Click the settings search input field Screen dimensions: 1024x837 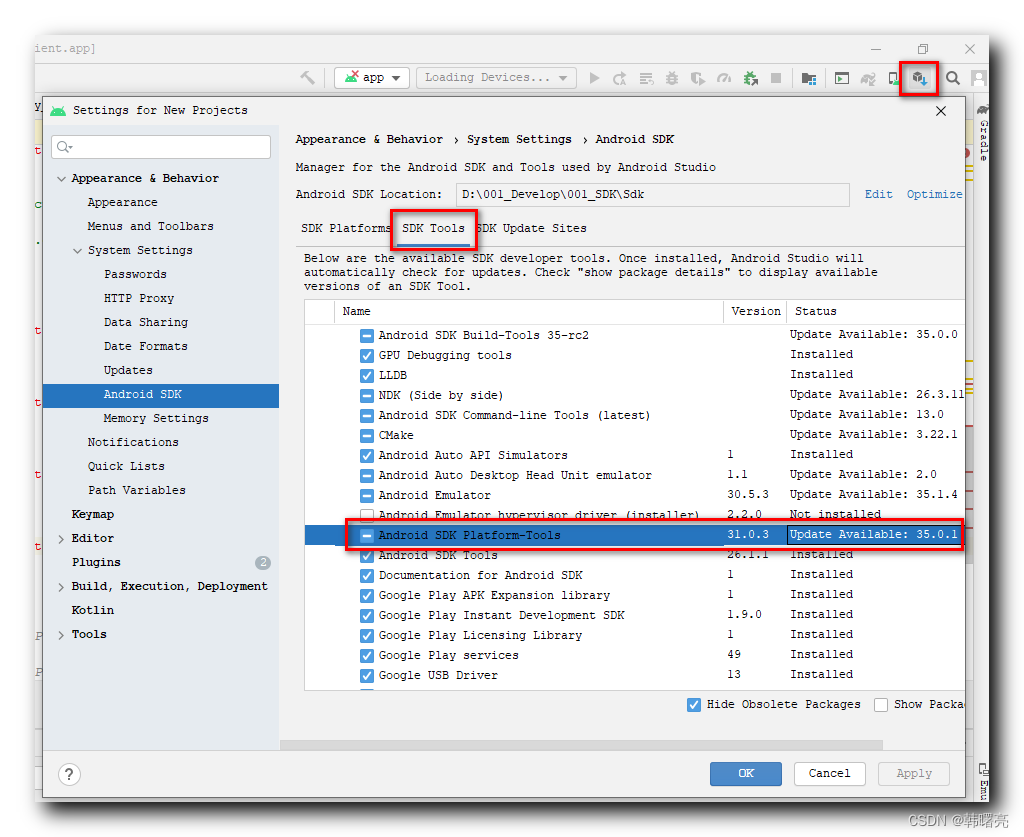tap(161, 147)
